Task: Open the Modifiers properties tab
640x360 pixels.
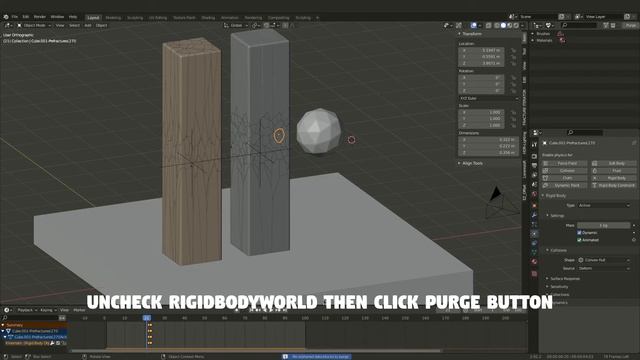Action: (x=534, y=215)
